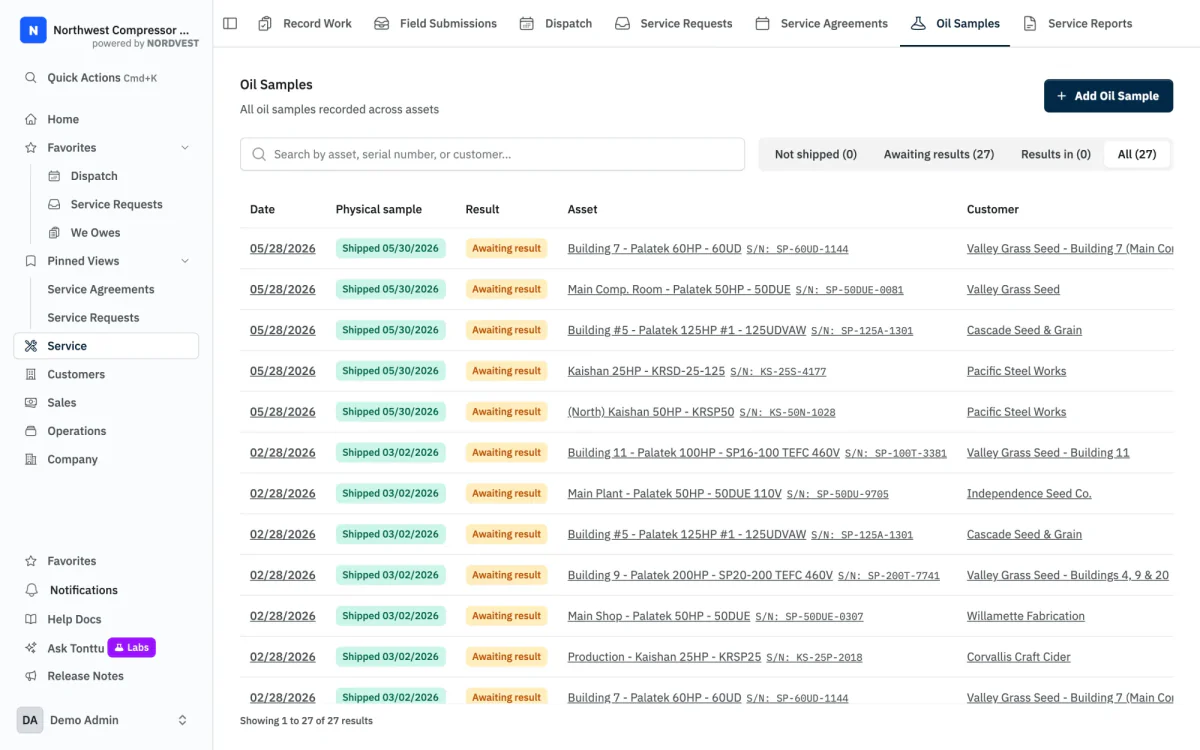Collapse the Pinned Views group chevron
1200x750 pixels.
pos(185,261)
